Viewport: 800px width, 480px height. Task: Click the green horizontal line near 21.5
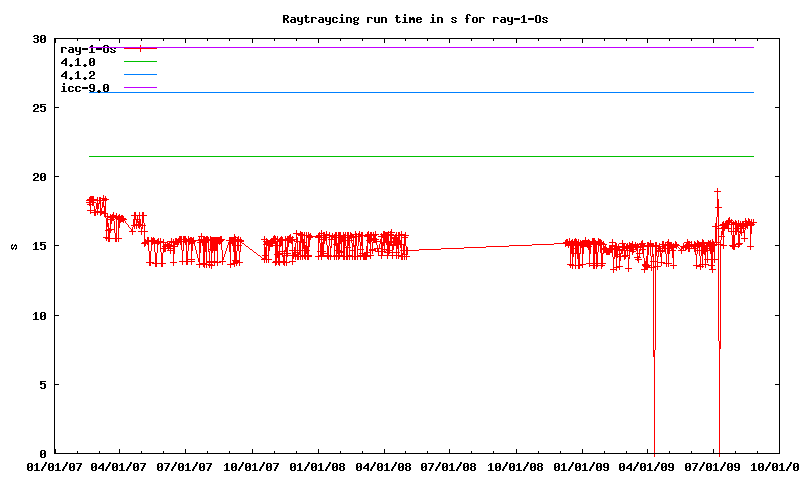tap(420, 156)
